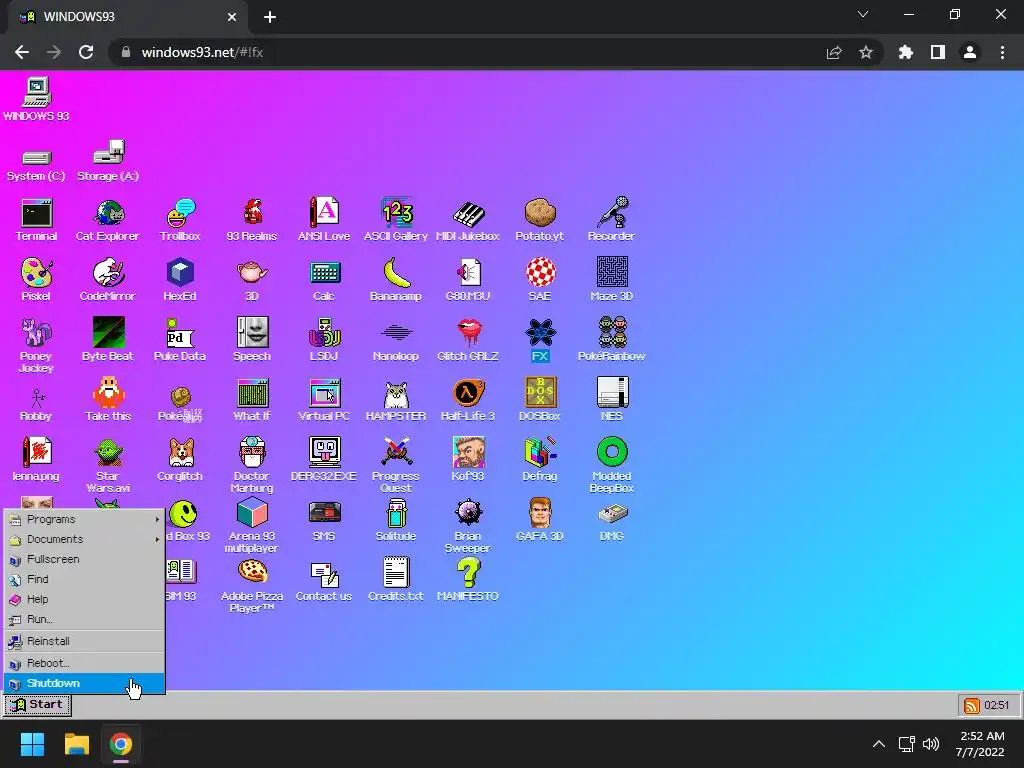Open Chrome three-dot menu
The height and width of the screenshot is (768, 1024).
(1002, 52)
